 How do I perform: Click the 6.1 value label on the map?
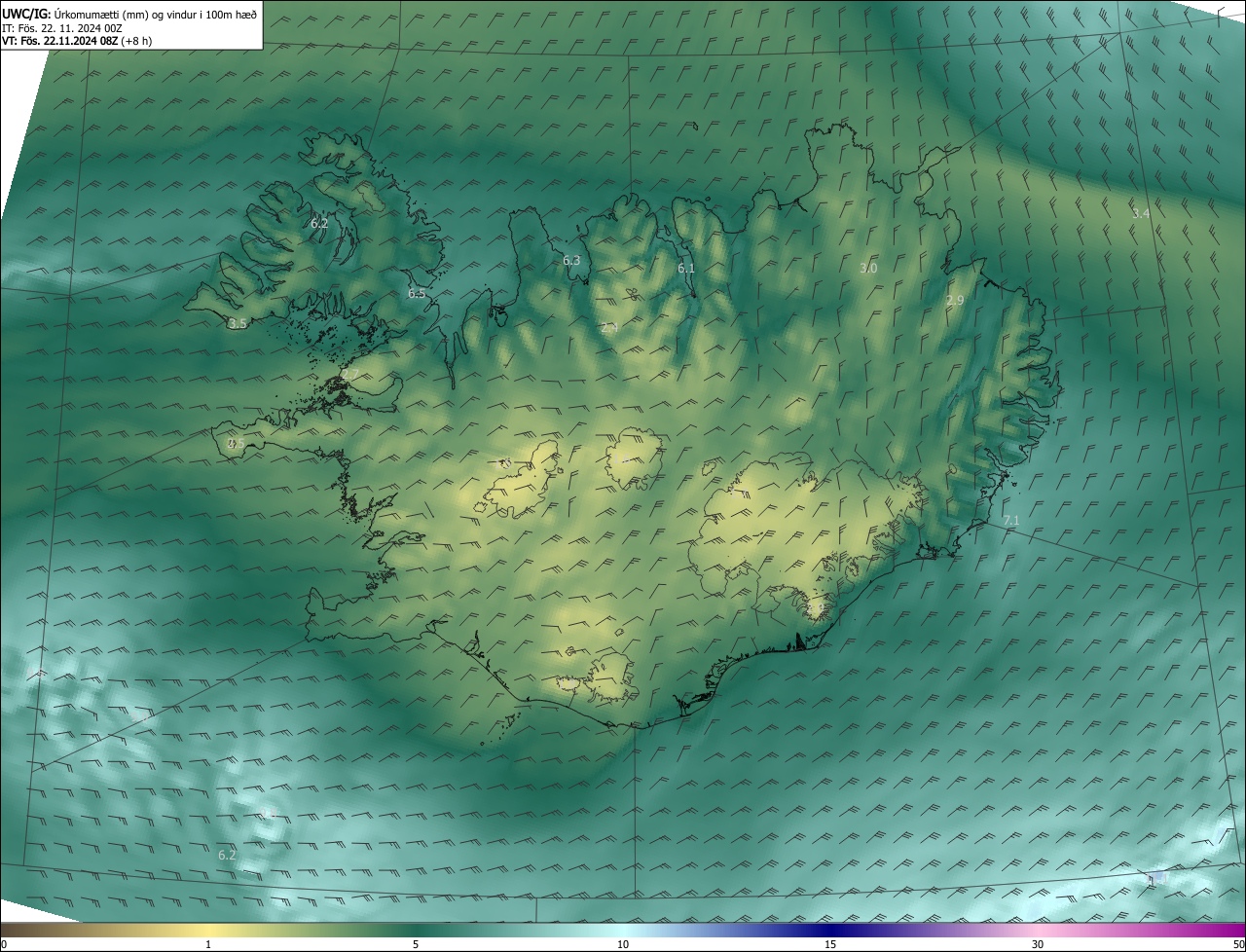tap(686, 269)
